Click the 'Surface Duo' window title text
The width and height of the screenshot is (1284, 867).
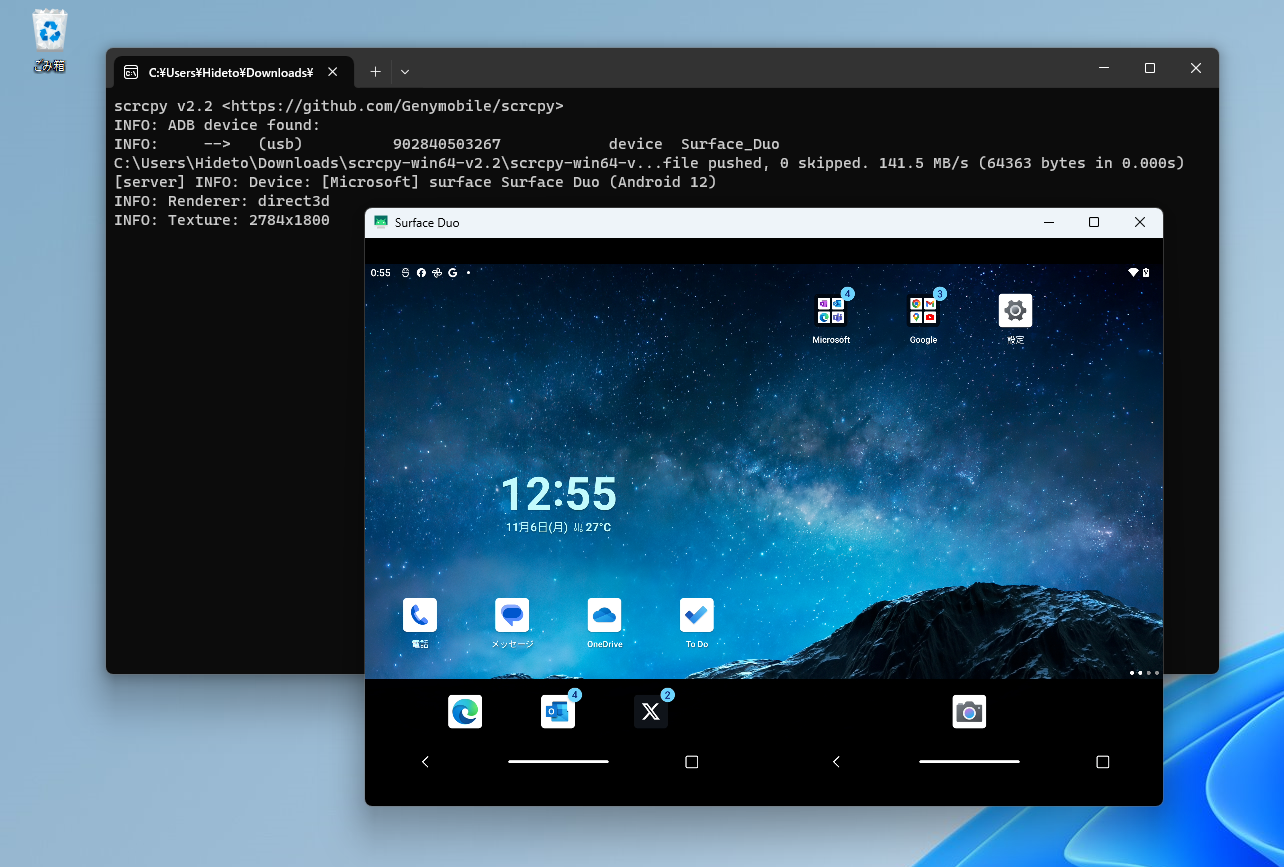[x=427, y=222]
